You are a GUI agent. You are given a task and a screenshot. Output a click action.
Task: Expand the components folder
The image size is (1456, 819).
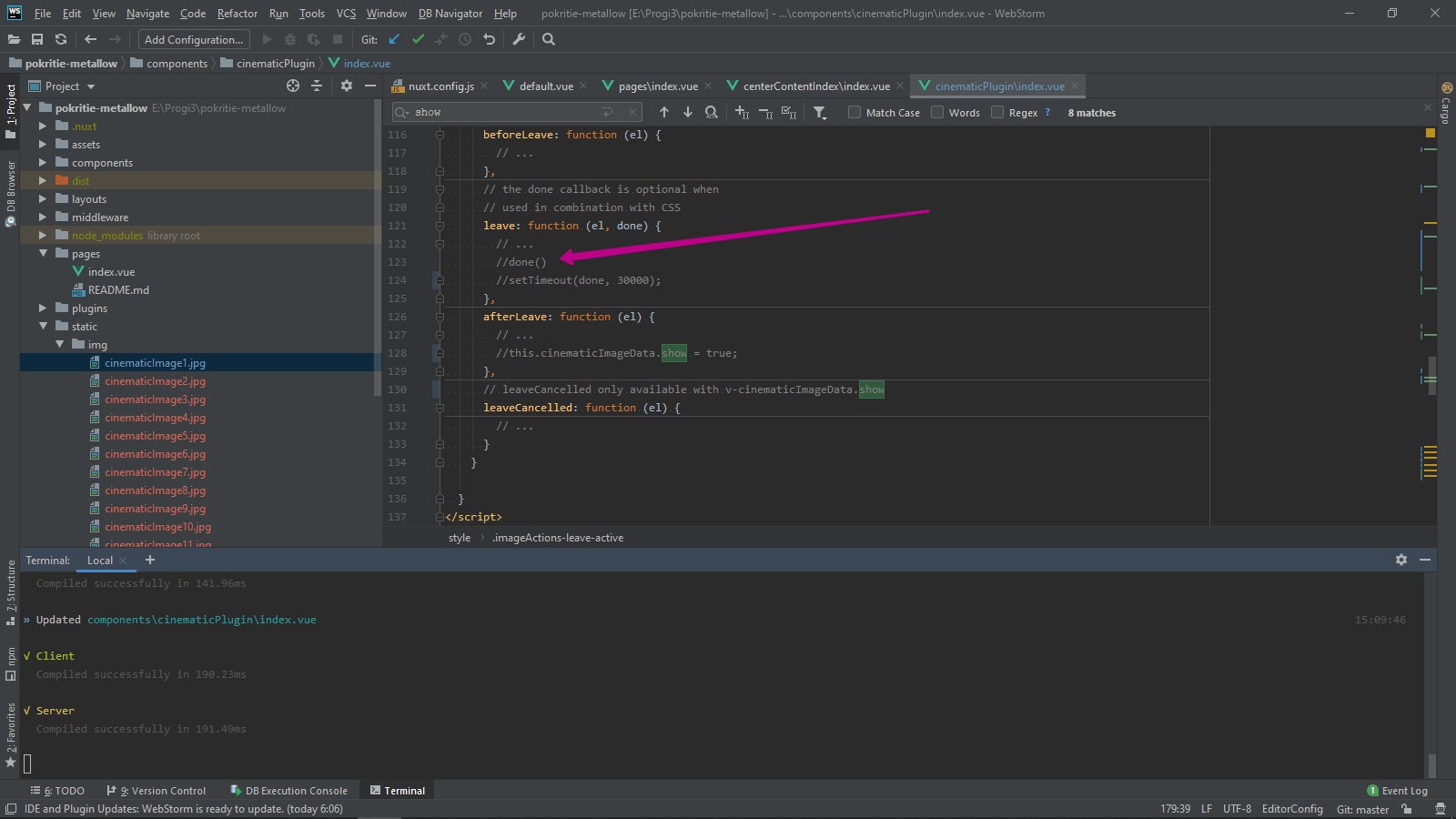tap(43, 163)
